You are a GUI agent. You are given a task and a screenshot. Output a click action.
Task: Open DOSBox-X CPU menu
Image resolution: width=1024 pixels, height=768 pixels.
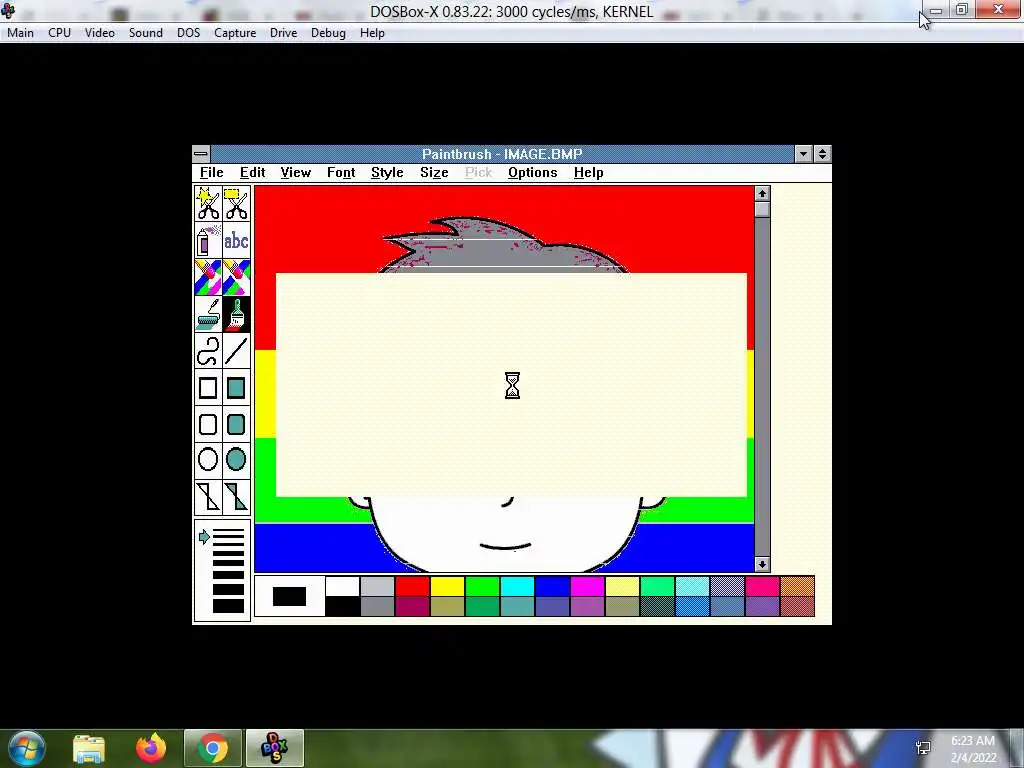coord(59,33)
